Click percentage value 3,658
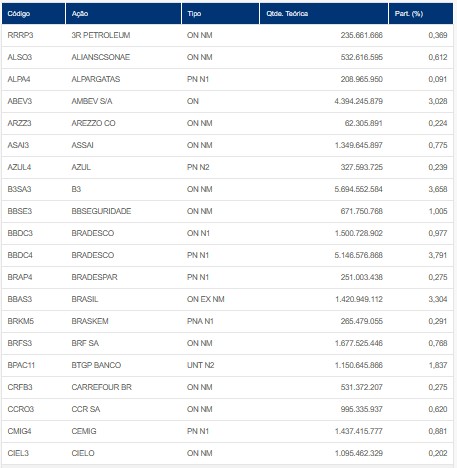This screenshot has height=468, width=457. (438, 189)
